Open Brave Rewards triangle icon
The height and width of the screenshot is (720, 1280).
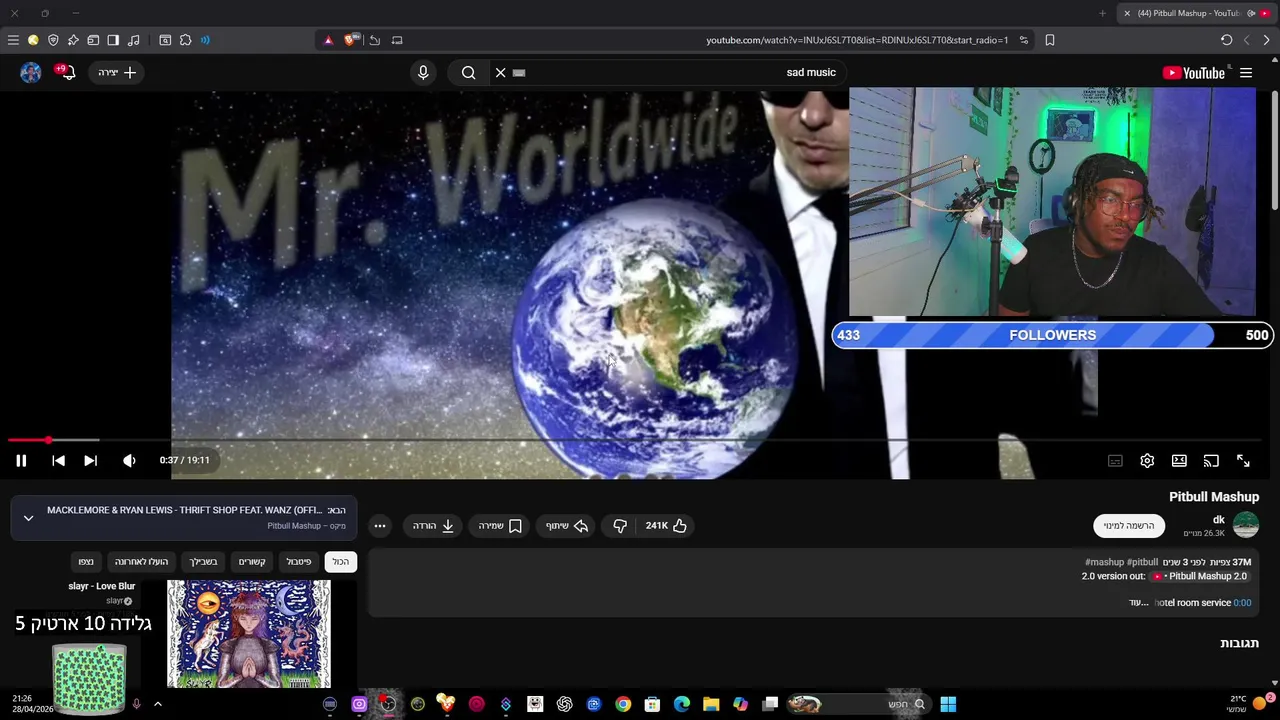click(x=328, y=40)
